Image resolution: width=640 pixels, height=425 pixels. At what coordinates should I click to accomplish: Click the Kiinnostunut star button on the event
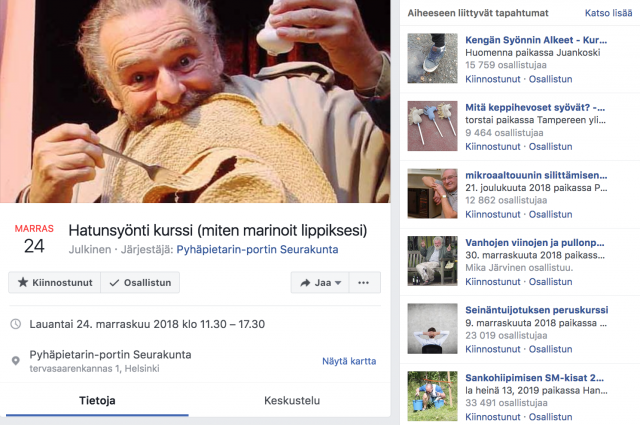point(55,283)
